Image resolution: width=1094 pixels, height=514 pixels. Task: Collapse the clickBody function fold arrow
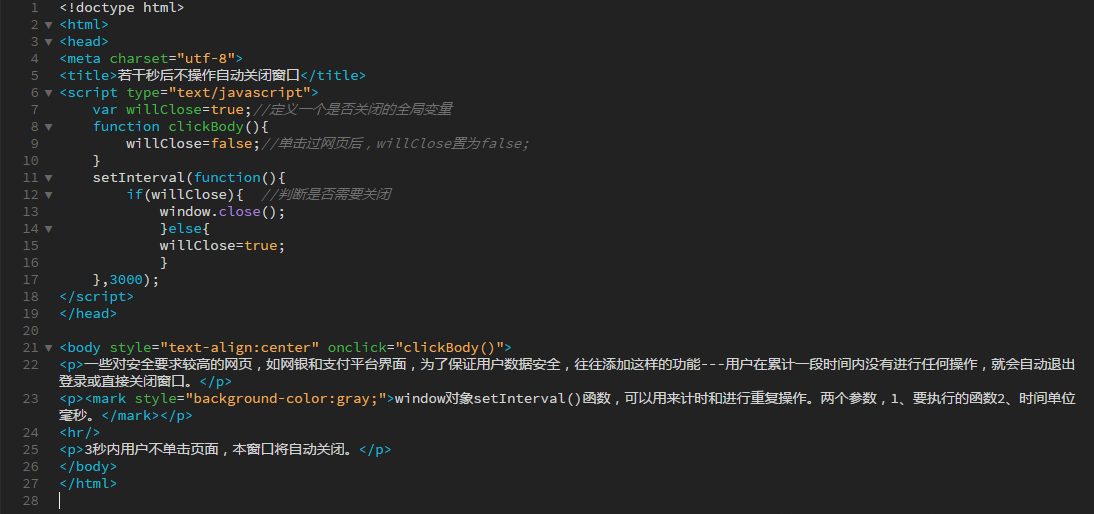(x=48, y=127)
